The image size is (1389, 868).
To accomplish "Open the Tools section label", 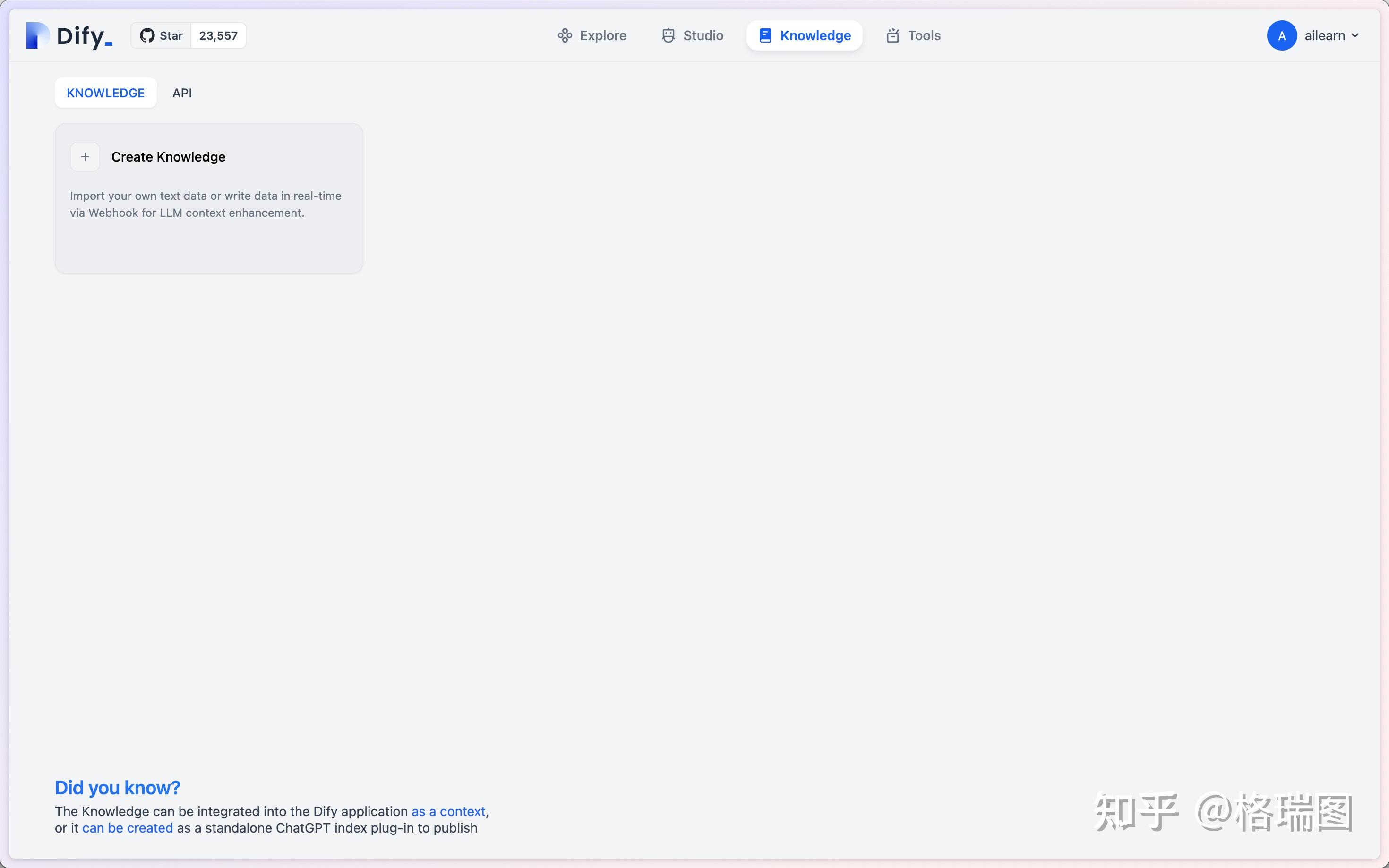I will [924, 35].
